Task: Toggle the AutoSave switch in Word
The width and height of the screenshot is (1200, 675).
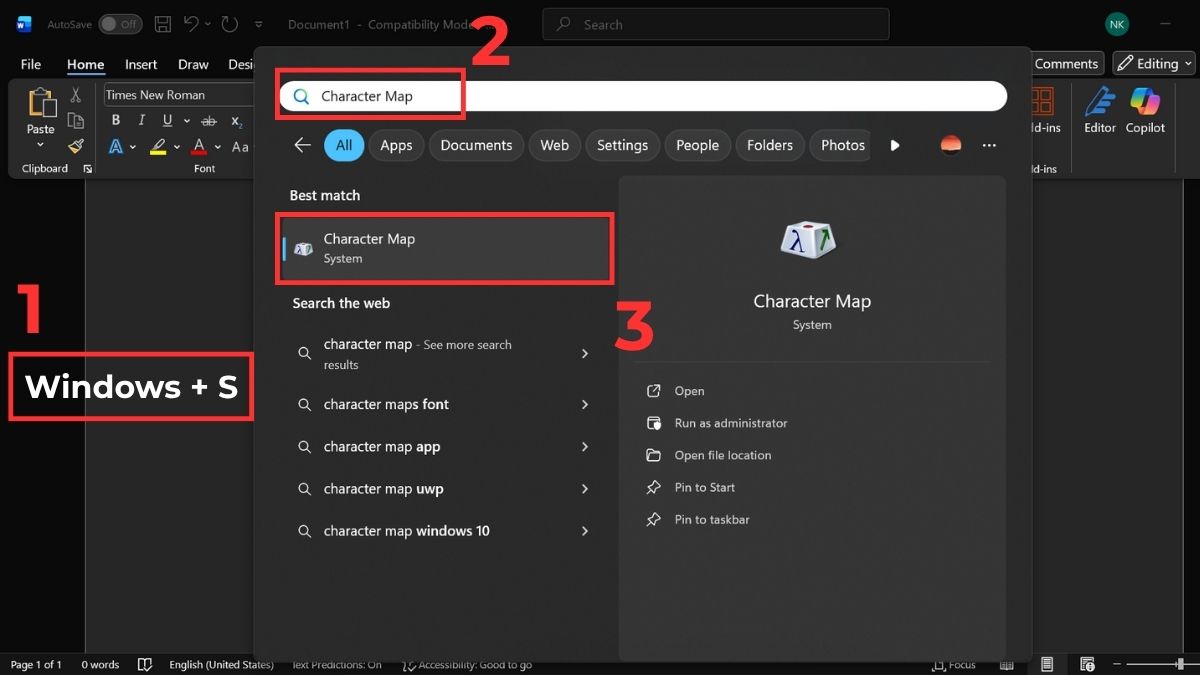Action: coord(120,24)
